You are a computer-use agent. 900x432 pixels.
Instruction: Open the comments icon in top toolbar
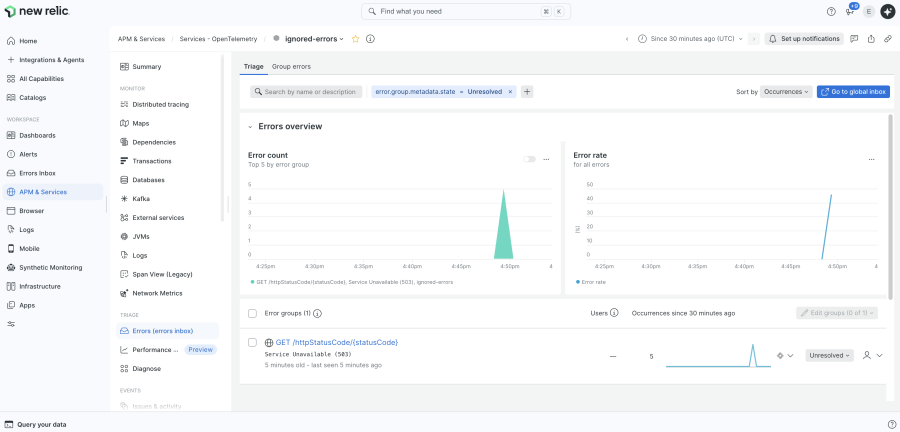tap(854, 39)
